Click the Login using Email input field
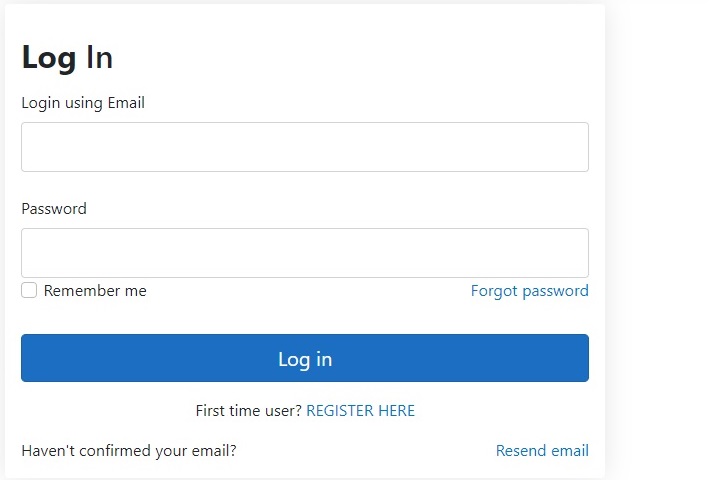Image resolution: width=718 pixels, height=480 pixels. click(x=304, y=147)
